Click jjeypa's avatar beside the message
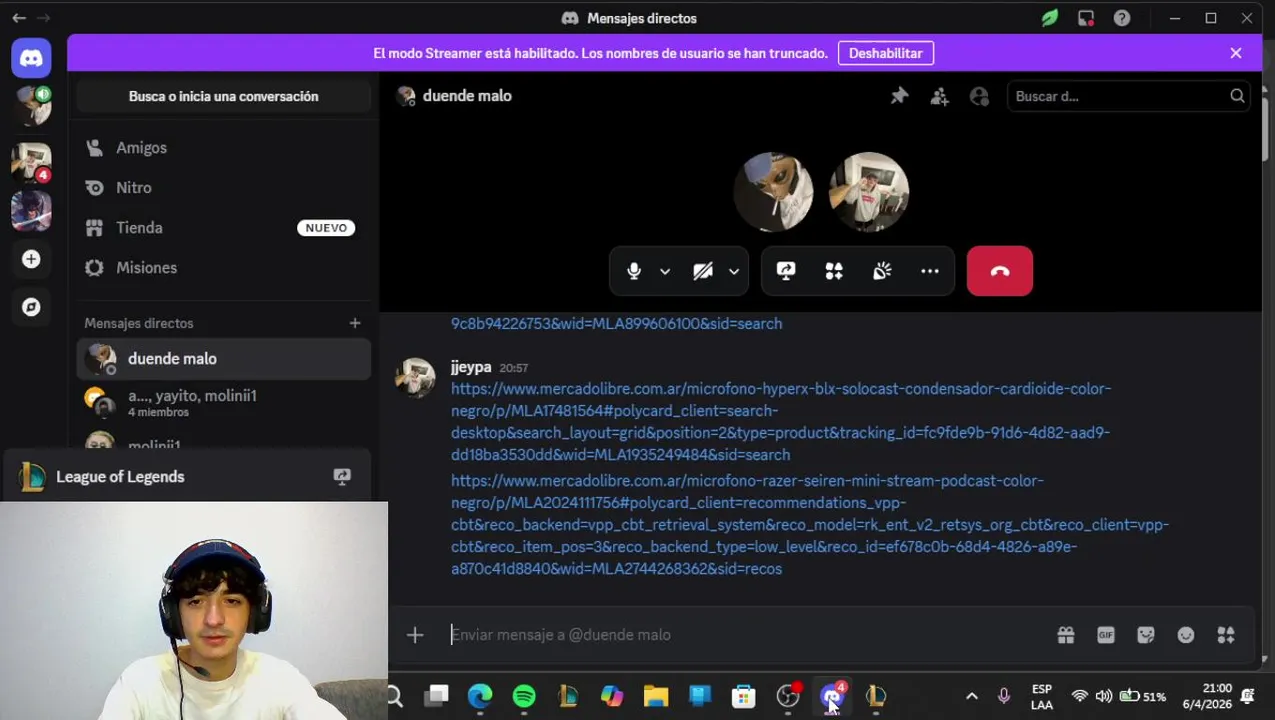Viewport: 1275px width, 720px height. pos(415,378)
